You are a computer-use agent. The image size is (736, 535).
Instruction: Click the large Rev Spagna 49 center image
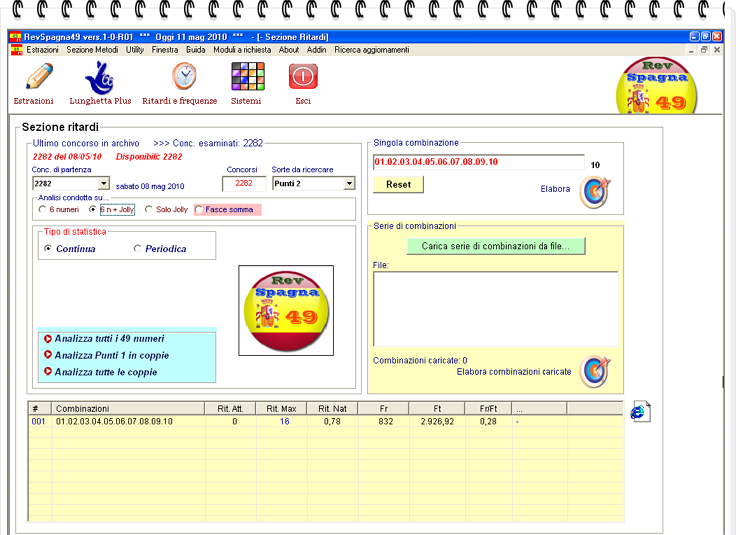pyautogui.click(x=286, y=311)
